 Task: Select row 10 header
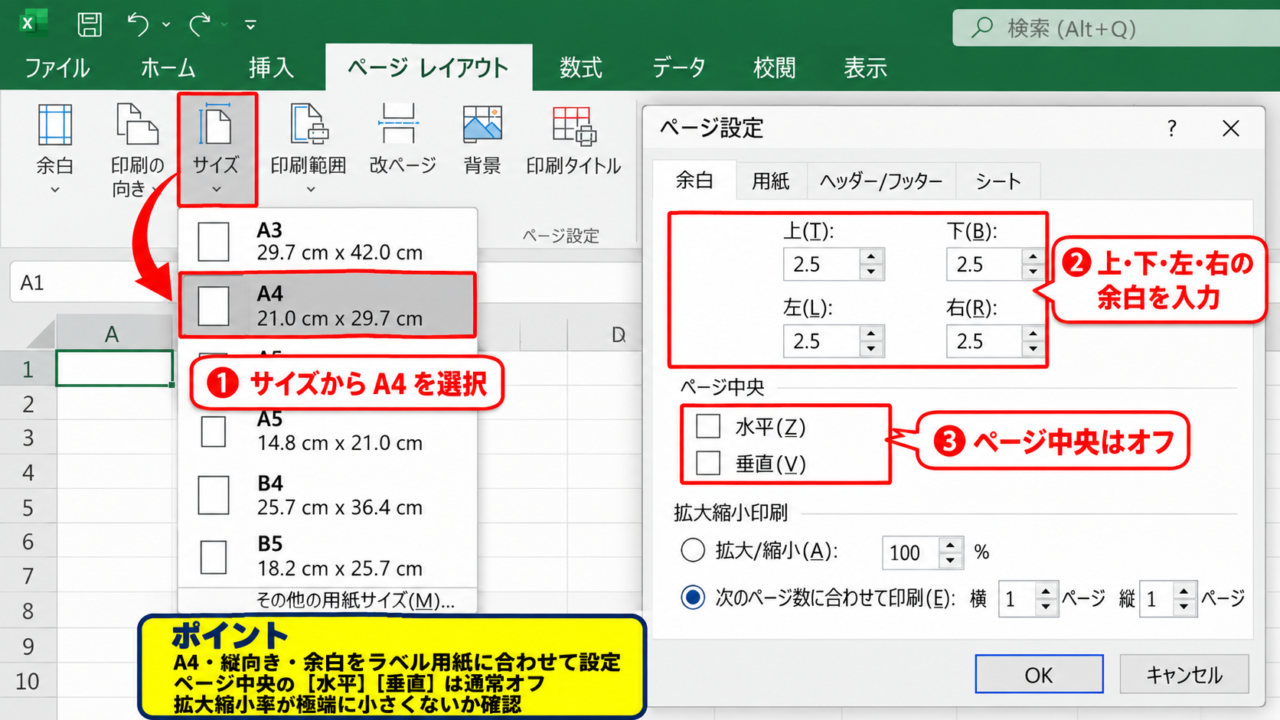[x=28, y=680]
